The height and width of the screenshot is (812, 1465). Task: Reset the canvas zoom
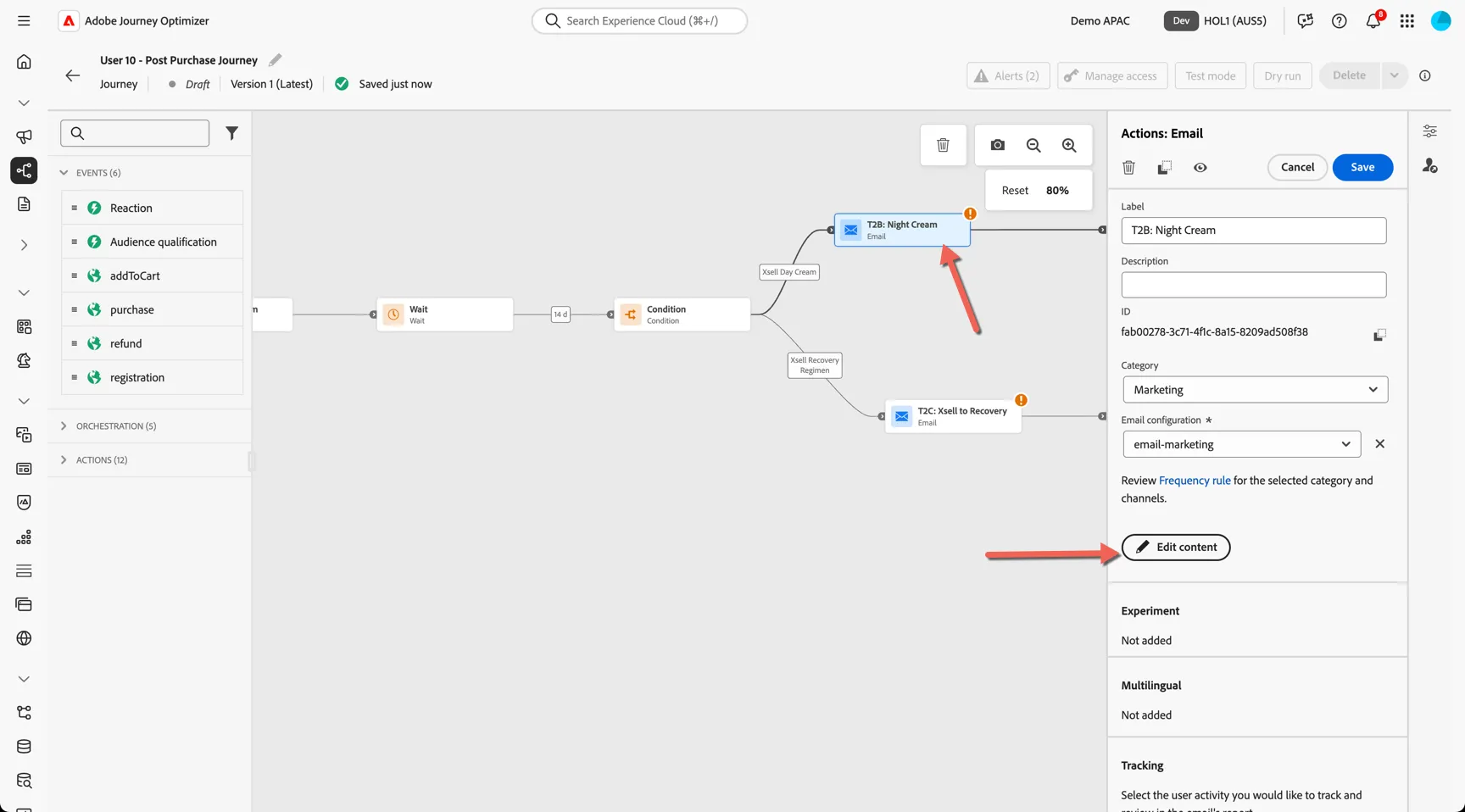point(1015,191)
